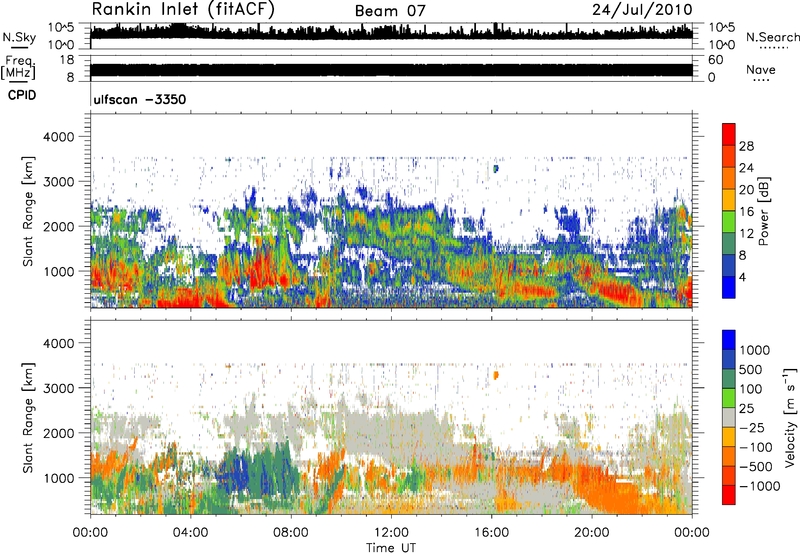The height and width of the screenshot is (554, 800).
Task: Click the '-25' tick on the Velocity scale
Action: coord(754,427)
